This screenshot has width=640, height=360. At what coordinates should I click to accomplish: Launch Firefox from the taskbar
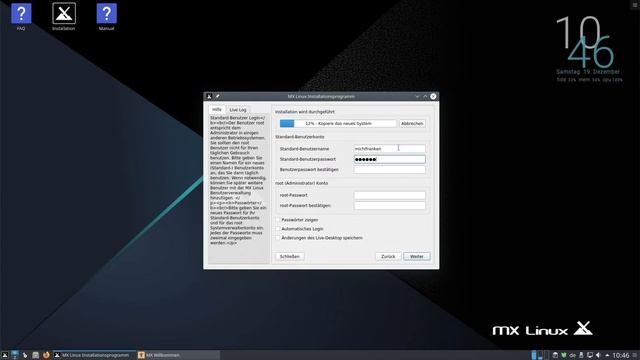tap(46, 355)
